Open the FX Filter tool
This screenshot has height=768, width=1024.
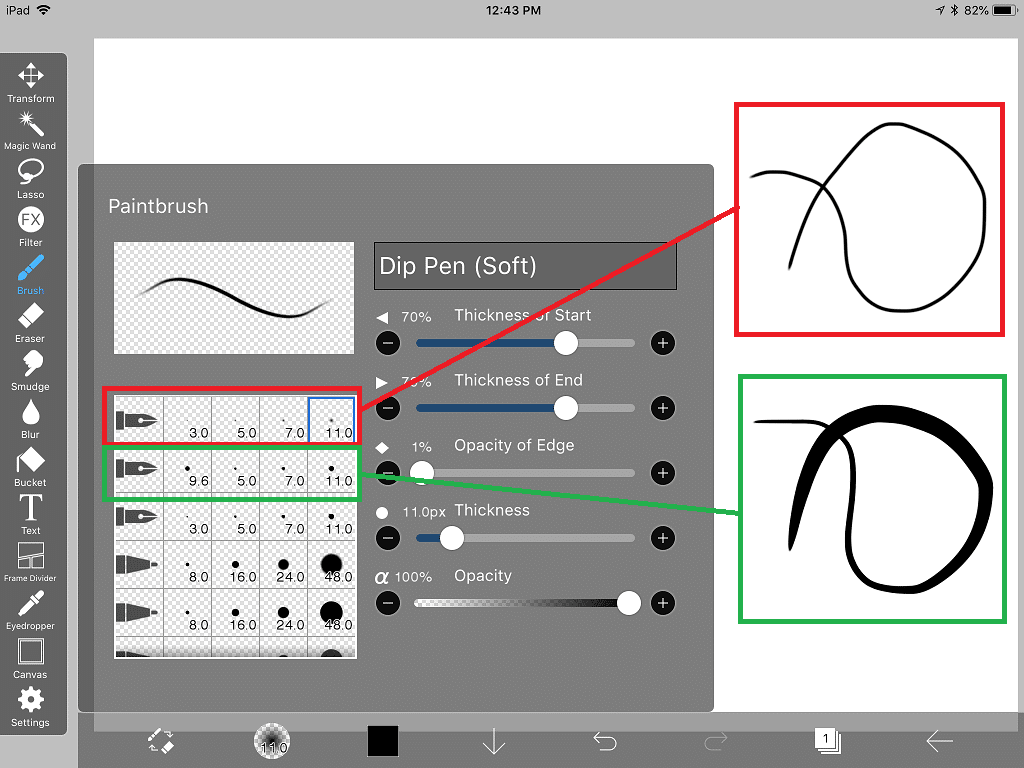pyautogui.click(x=31, y=225)
